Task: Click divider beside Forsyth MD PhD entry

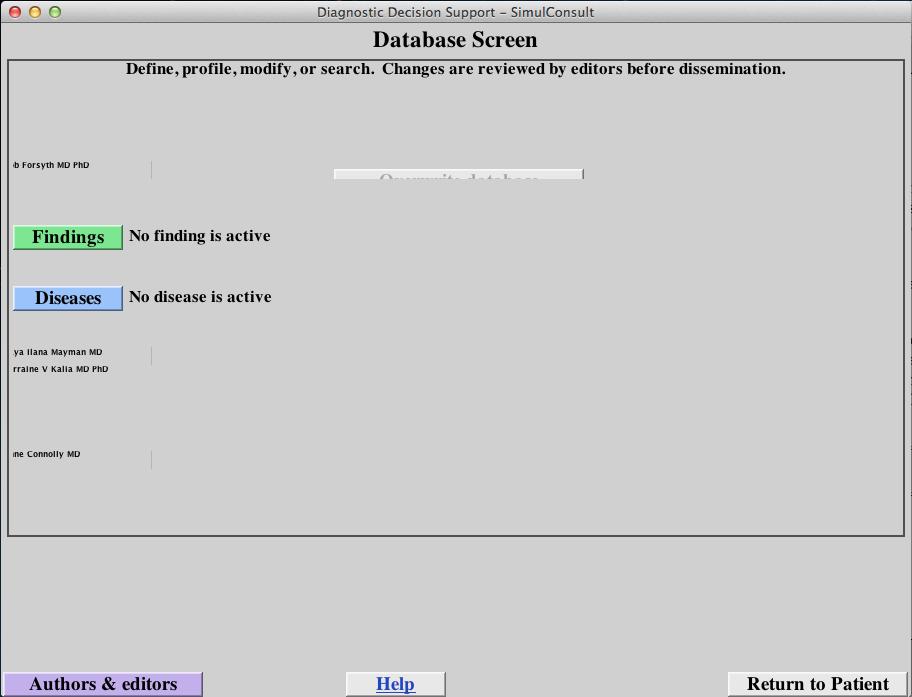Action: 151,170
